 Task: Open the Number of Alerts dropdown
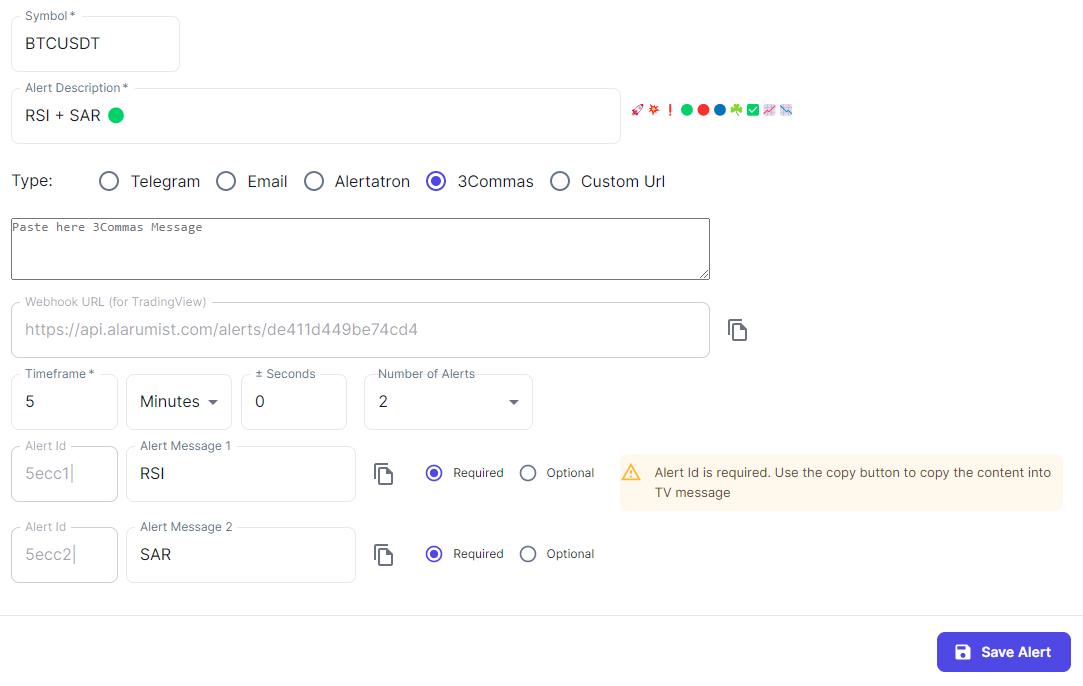pos(448,402)
